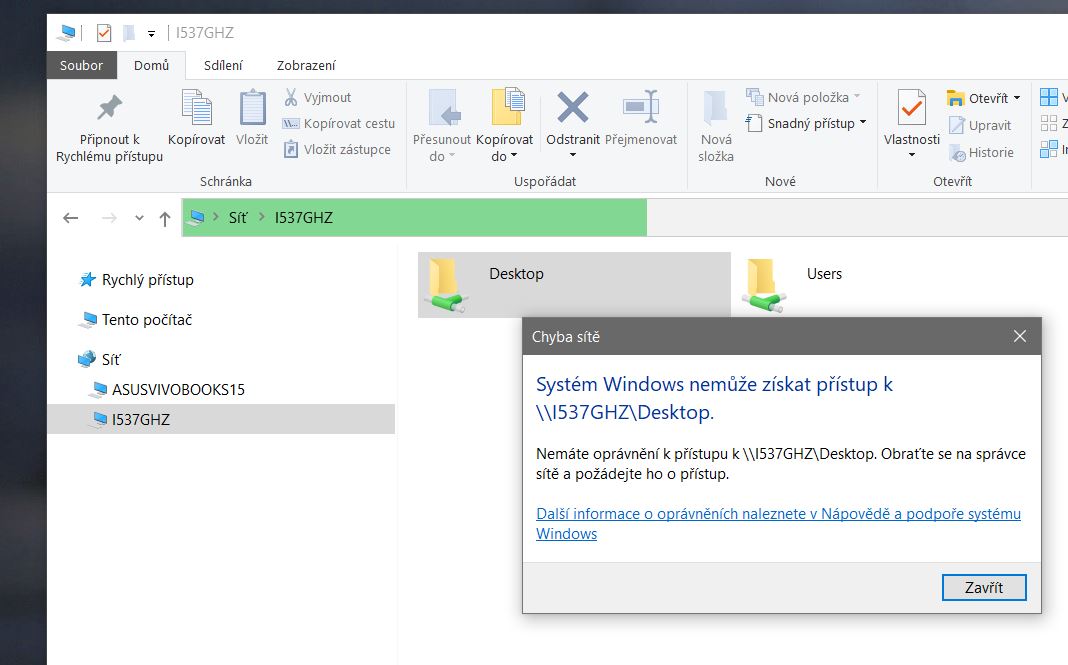
Task: Switch to the Zobrazení ribbon tab
Action: click(306, 65)
